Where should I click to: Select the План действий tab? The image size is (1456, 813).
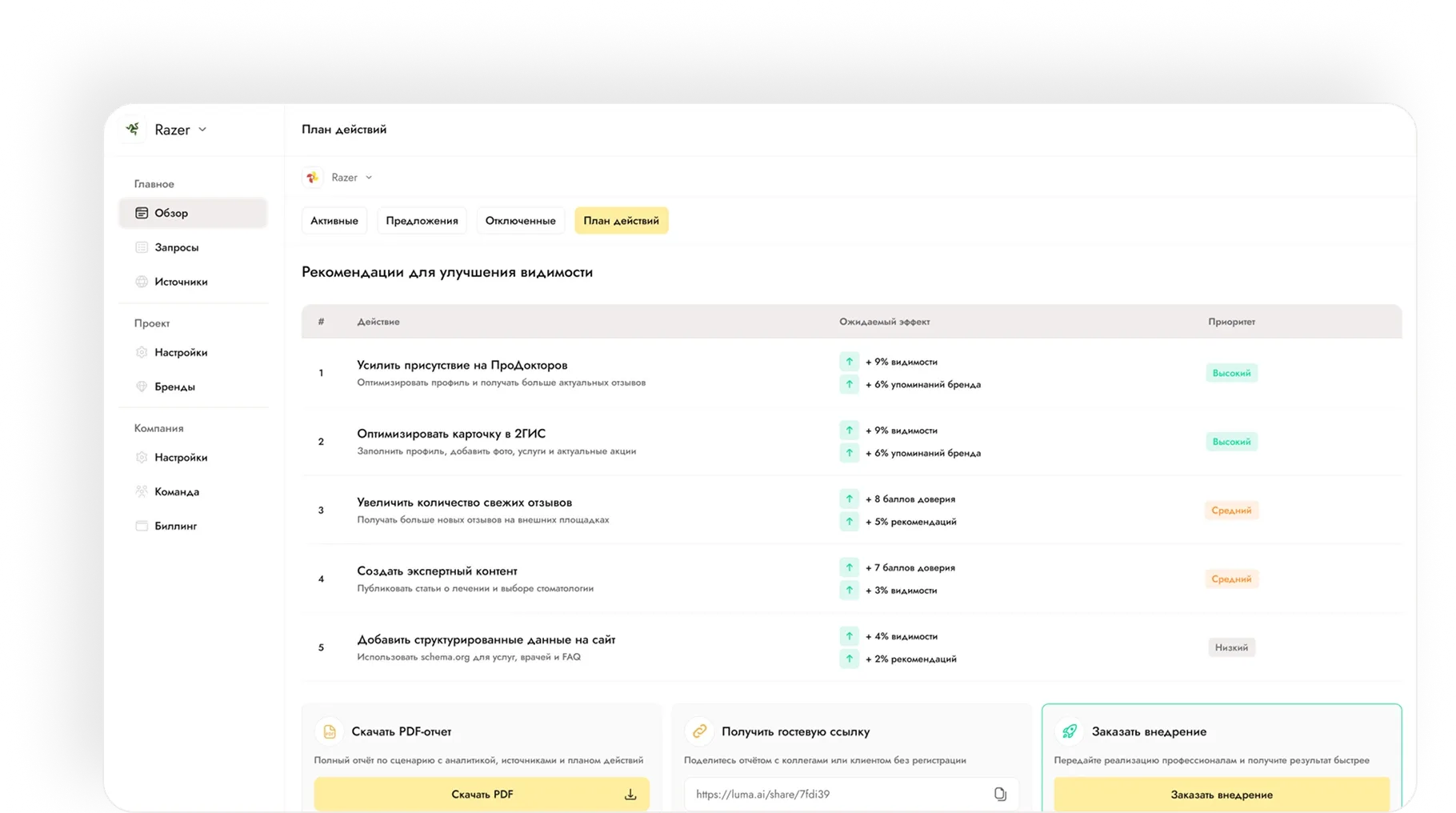tap(622, 221)
